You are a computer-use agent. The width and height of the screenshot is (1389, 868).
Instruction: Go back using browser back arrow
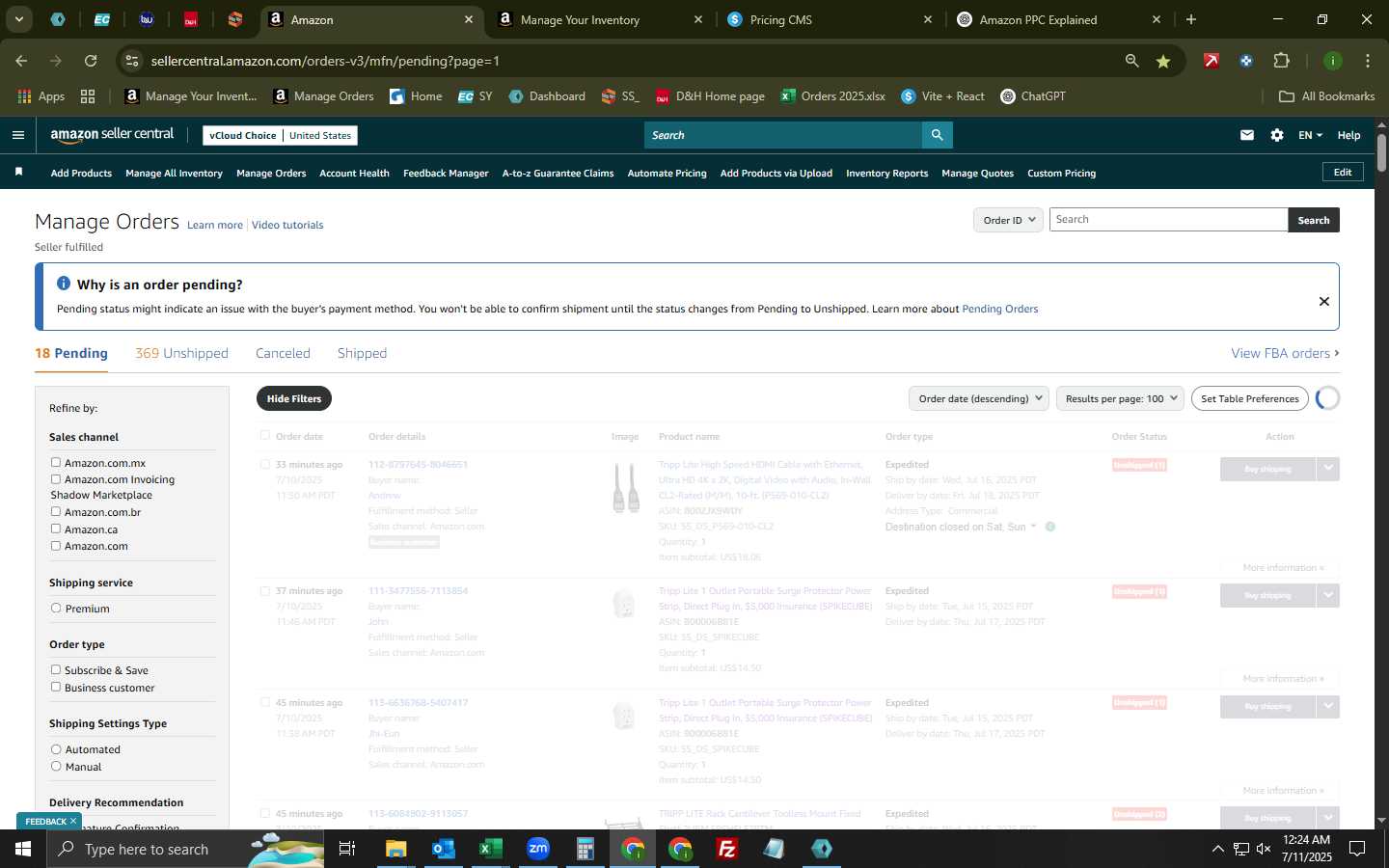click(21, 61)
